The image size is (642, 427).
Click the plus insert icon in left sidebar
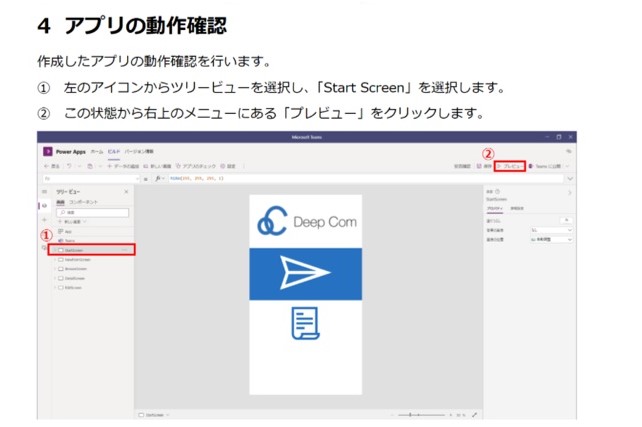click(43, 218)
